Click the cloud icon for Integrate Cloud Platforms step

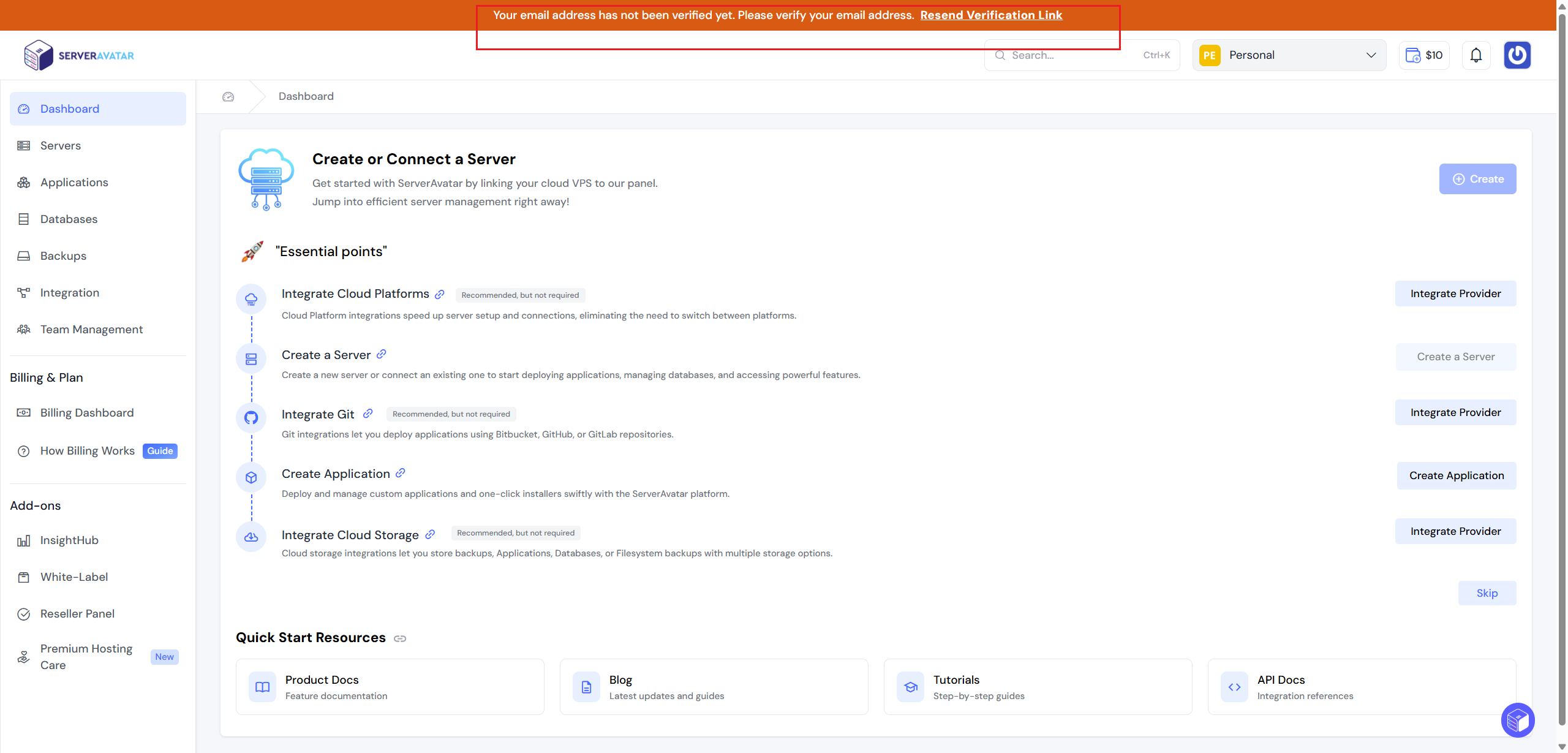coord(251,299)
